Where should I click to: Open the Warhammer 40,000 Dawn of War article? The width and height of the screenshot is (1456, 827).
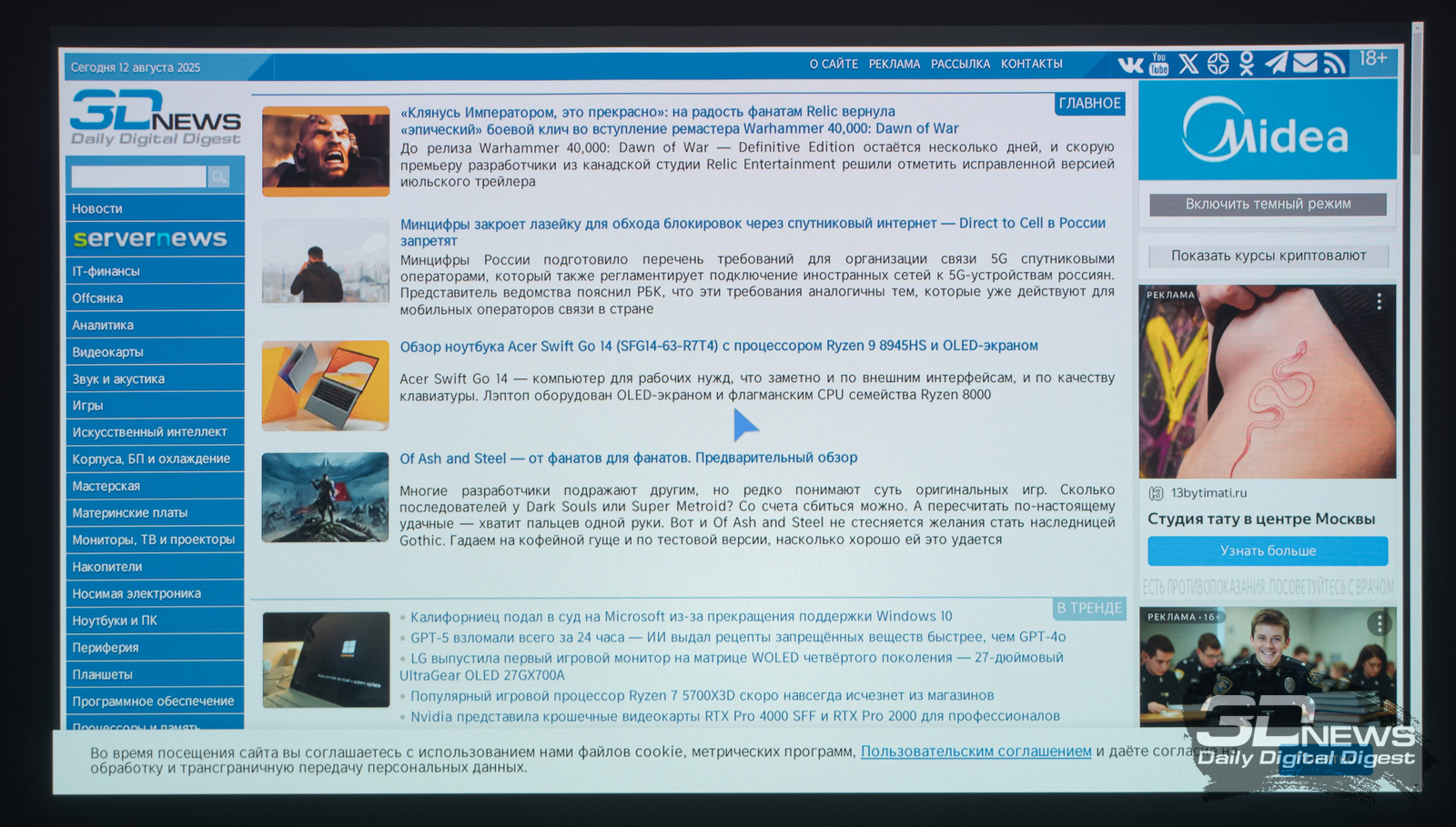tap(679, 120)
